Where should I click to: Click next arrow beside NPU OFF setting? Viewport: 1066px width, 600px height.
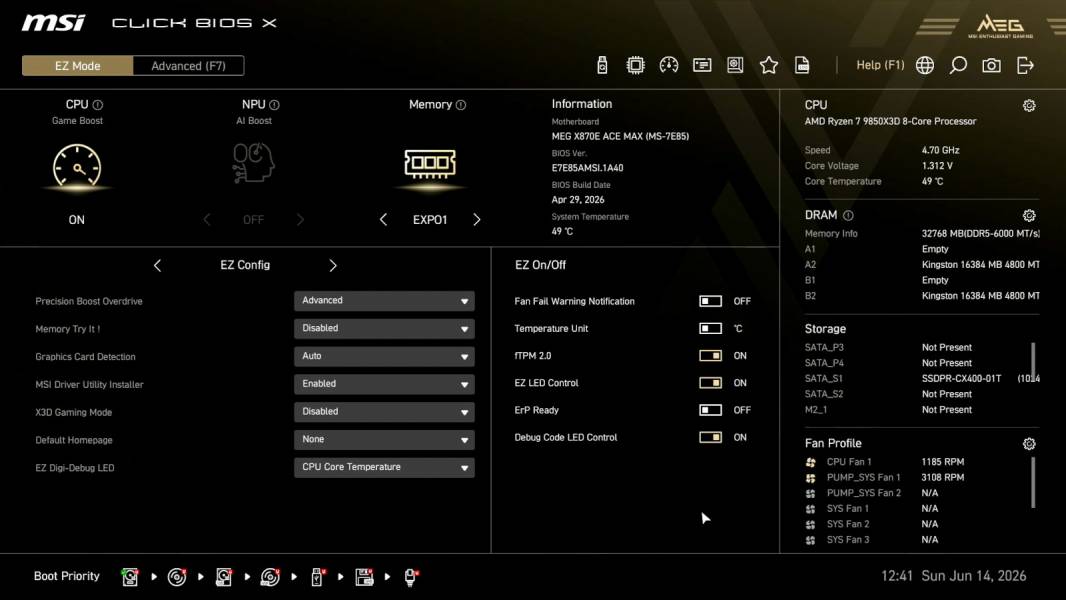(300, 219)
